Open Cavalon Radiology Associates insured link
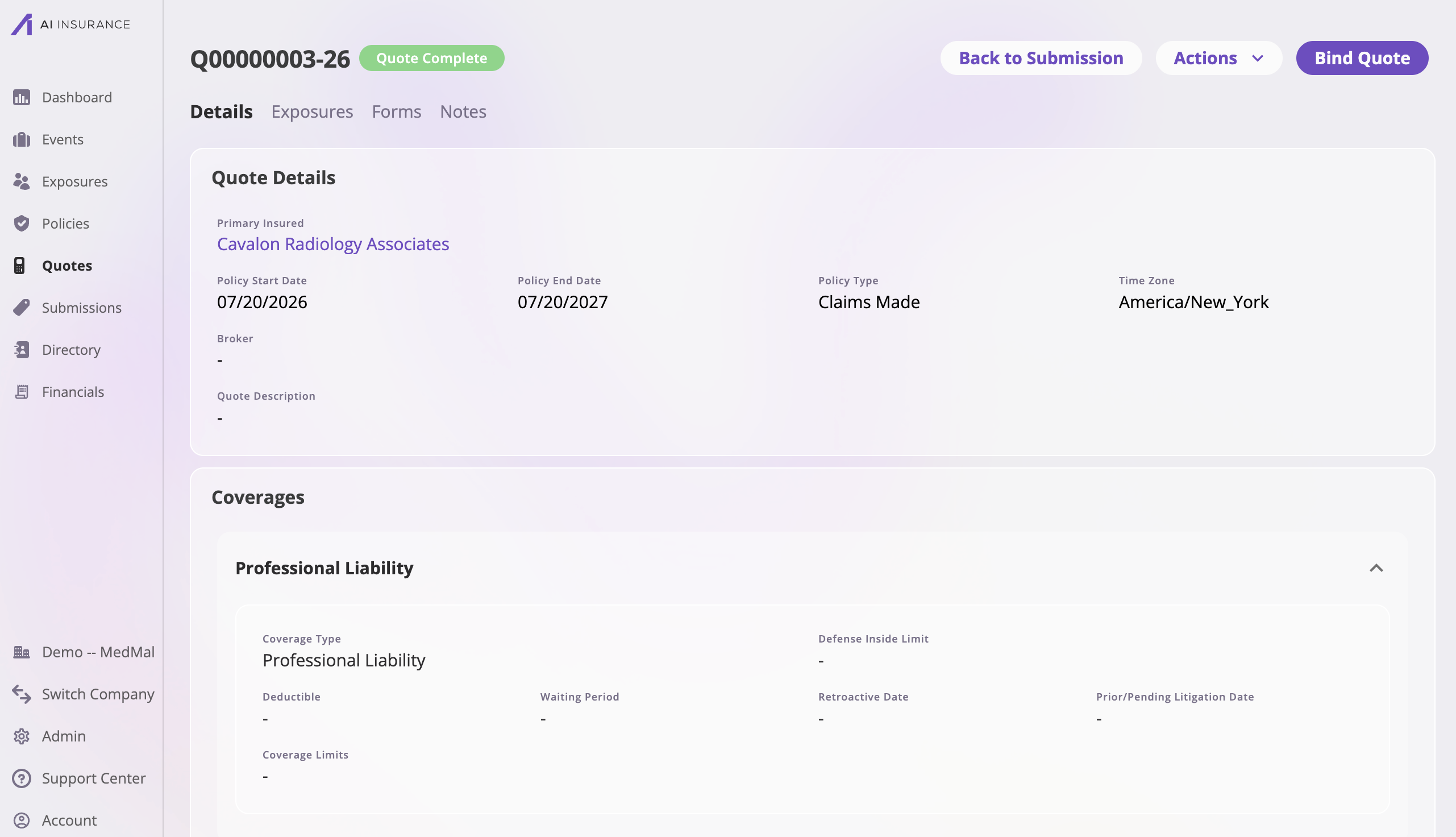Screen dimensions: 1456x837 tap(333, 244)
